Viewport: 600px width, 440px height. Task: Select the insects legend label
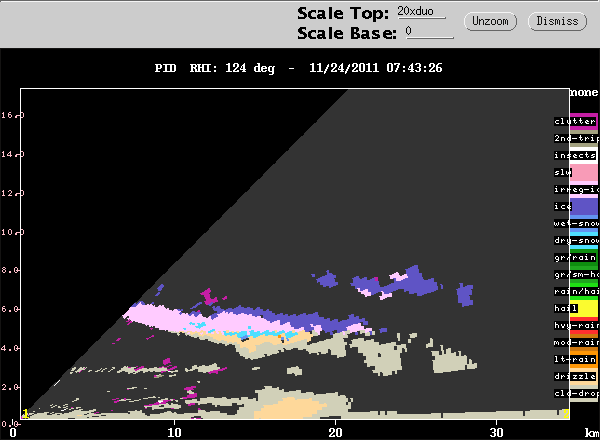[x=575, y=155]
